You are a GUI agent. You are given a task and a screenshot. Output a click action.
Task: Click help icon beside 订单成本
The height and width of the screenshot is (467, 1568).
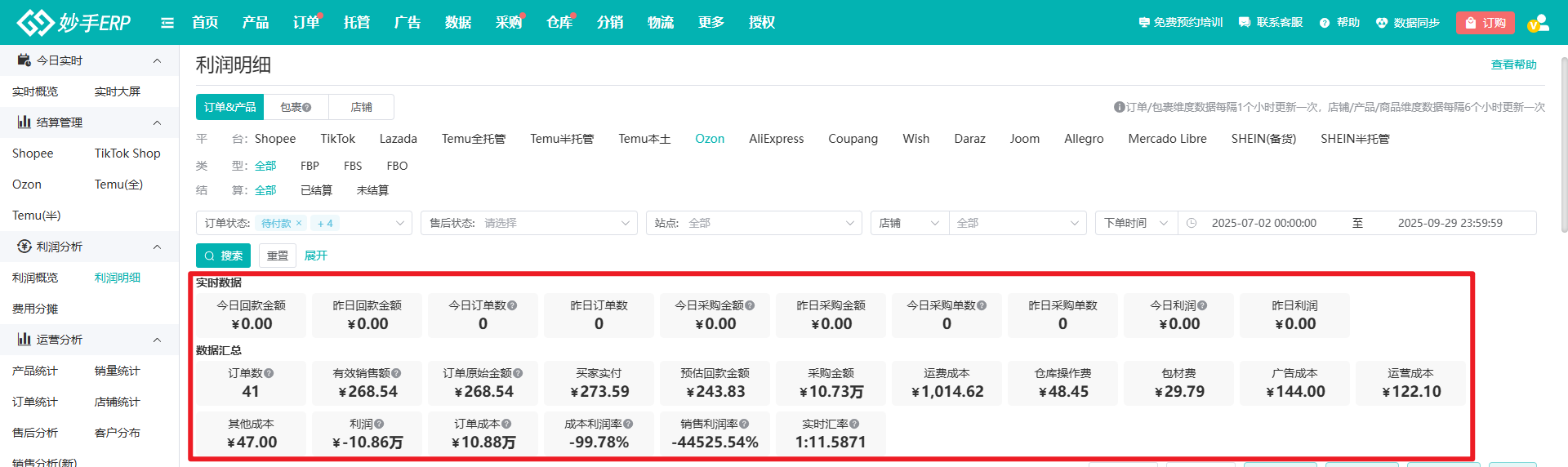point(506,424)
